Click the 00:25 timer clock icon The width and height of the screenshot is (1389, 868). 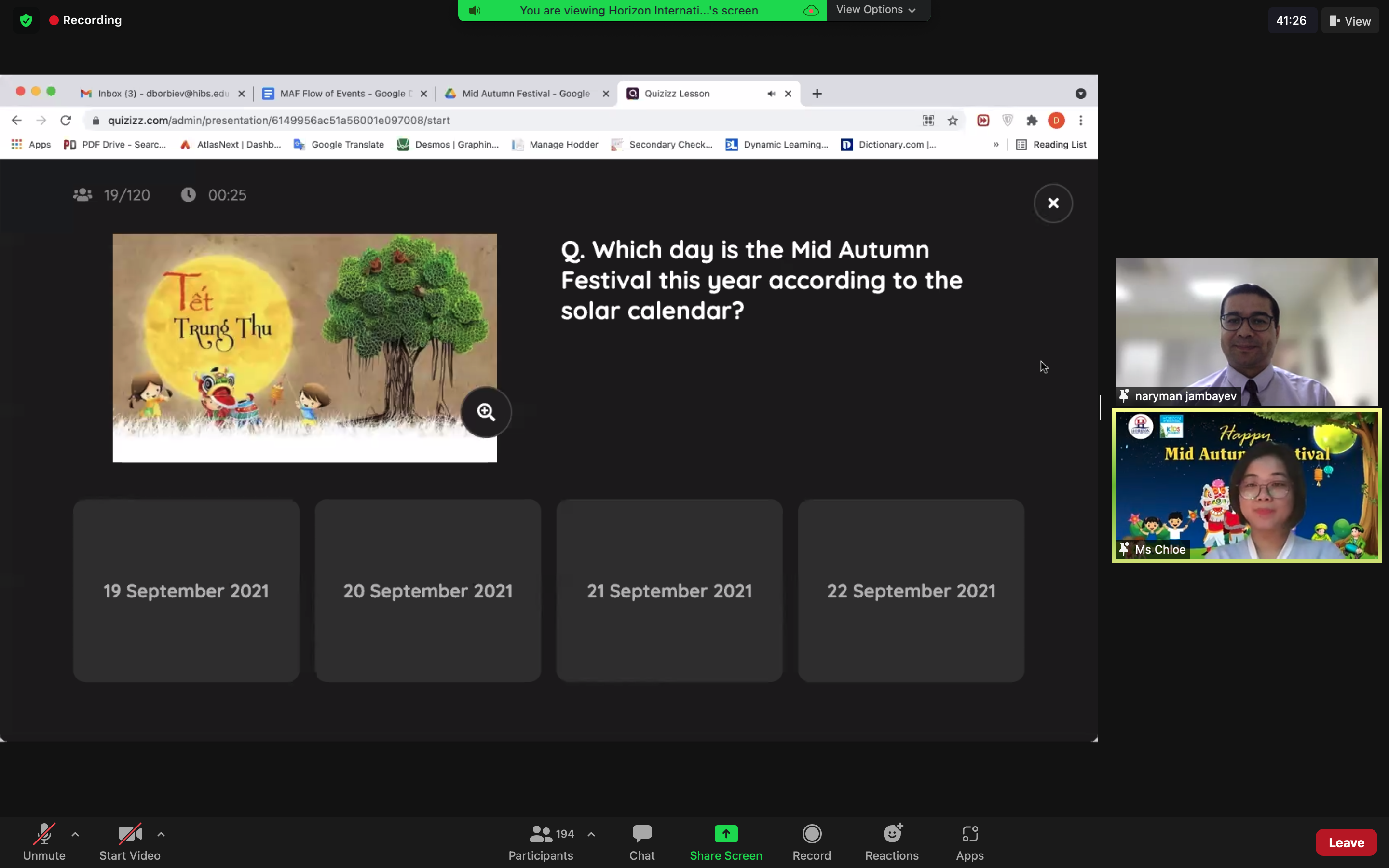click(188, 195)
